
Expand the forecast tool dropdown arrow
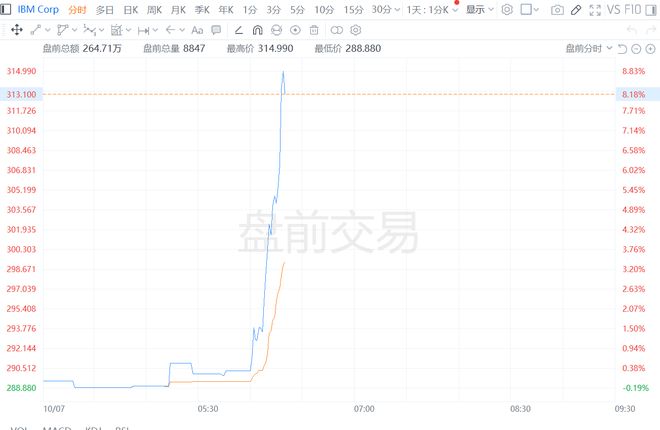[128, 30]
